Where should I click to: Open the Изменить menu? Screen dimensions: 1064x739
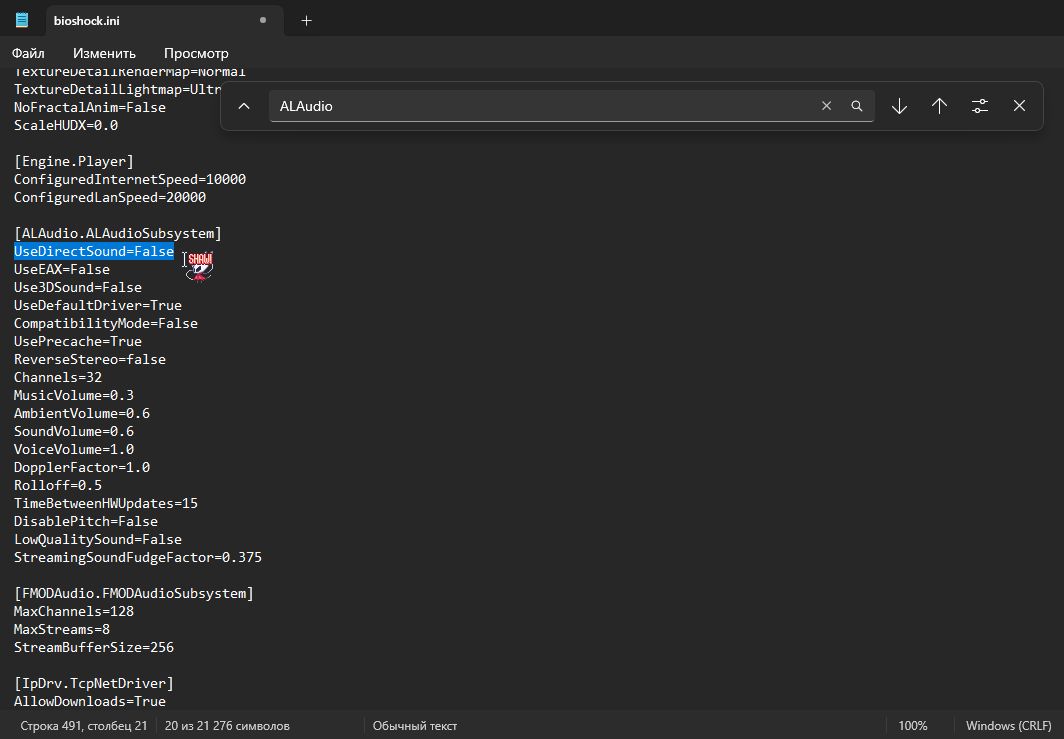[x=104, y=53]
